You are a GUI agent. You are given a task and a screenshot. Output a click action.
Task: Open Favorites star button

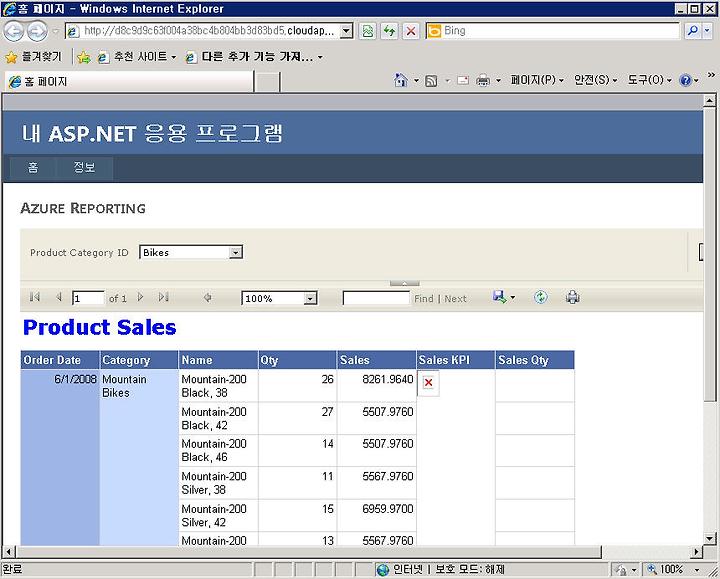point(11,57)
